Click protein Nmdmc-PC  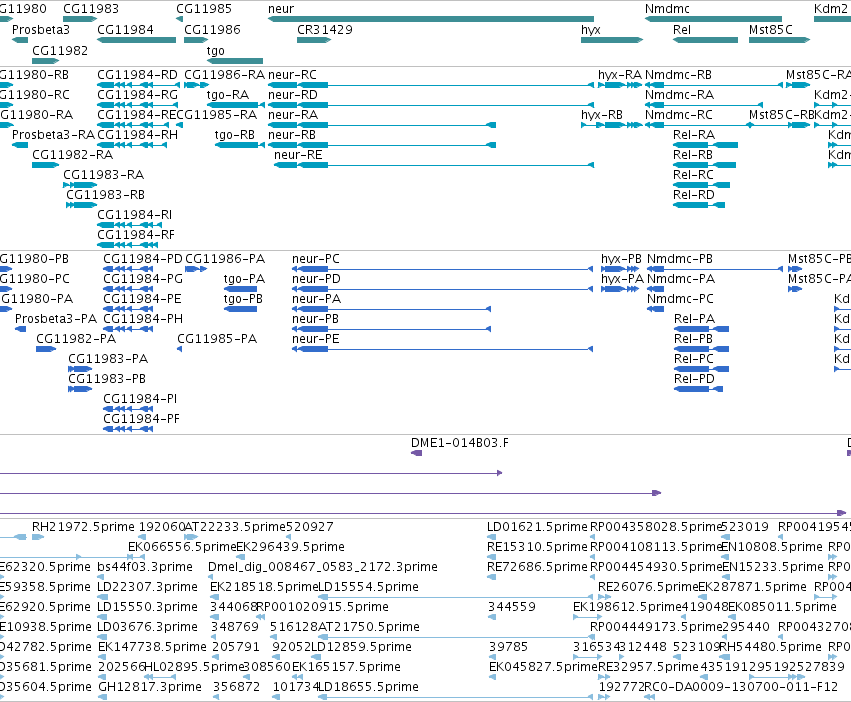click(x=680, y=299)
